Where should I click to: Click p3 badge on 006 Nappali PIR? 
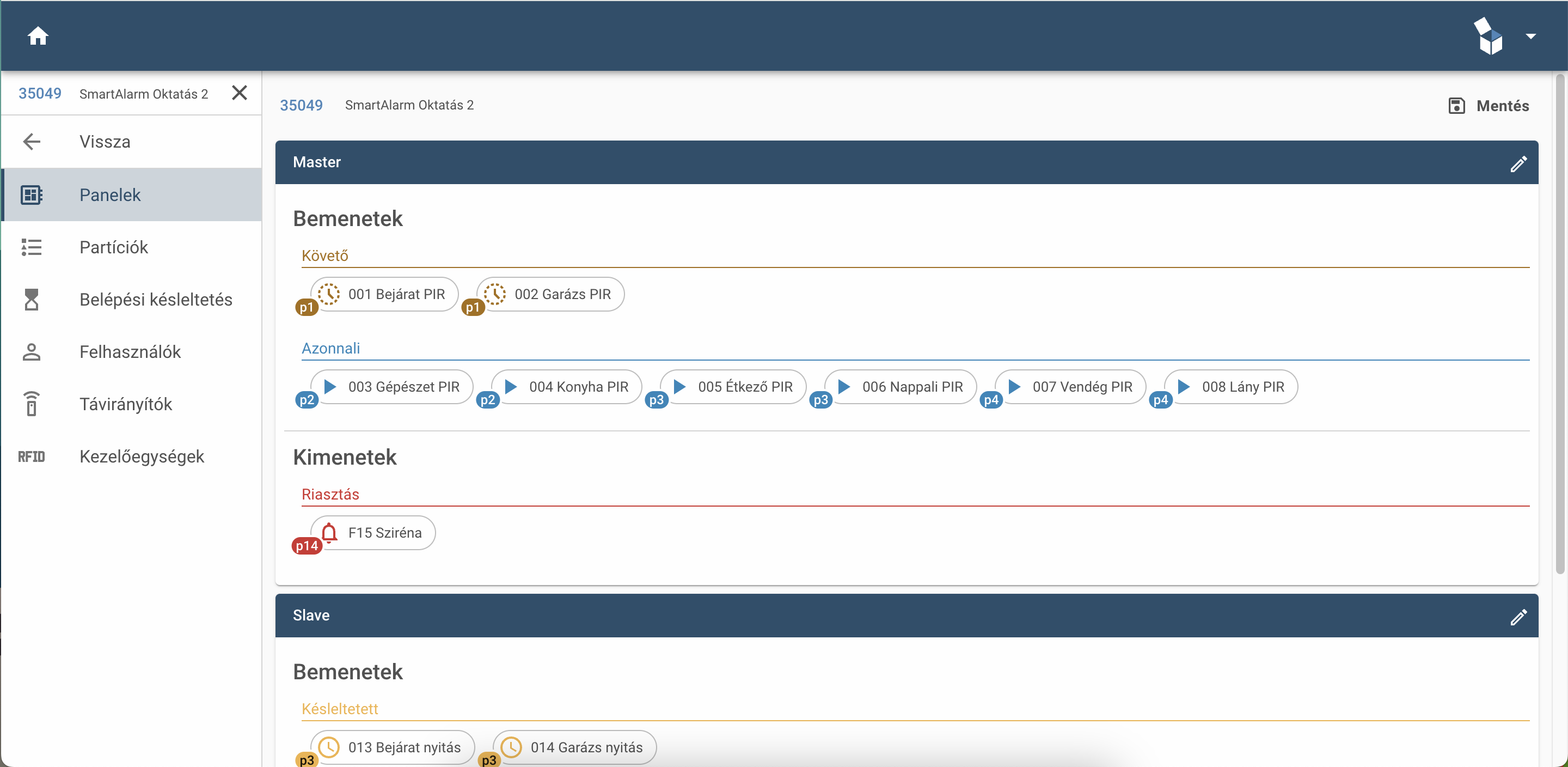click(821, 400)
